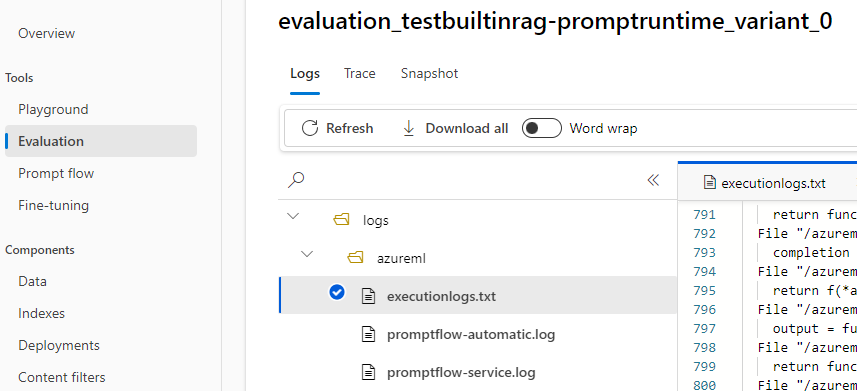Open Fine-tuning in the sidebar
This screenshot has height=391, width=857.
(x=54, y=206)
